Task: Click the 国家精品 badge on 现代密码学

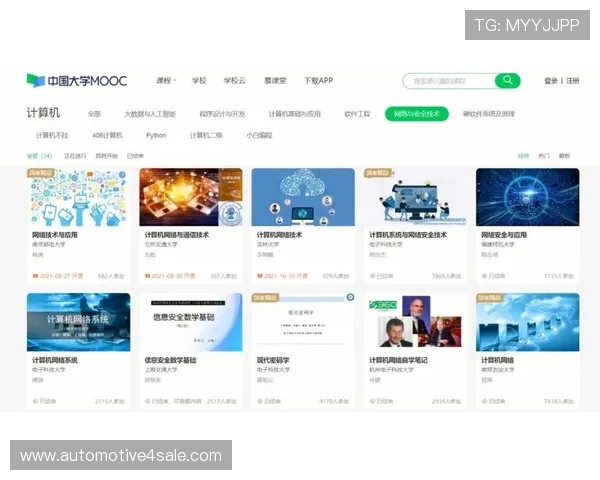Action: (265, 298)
